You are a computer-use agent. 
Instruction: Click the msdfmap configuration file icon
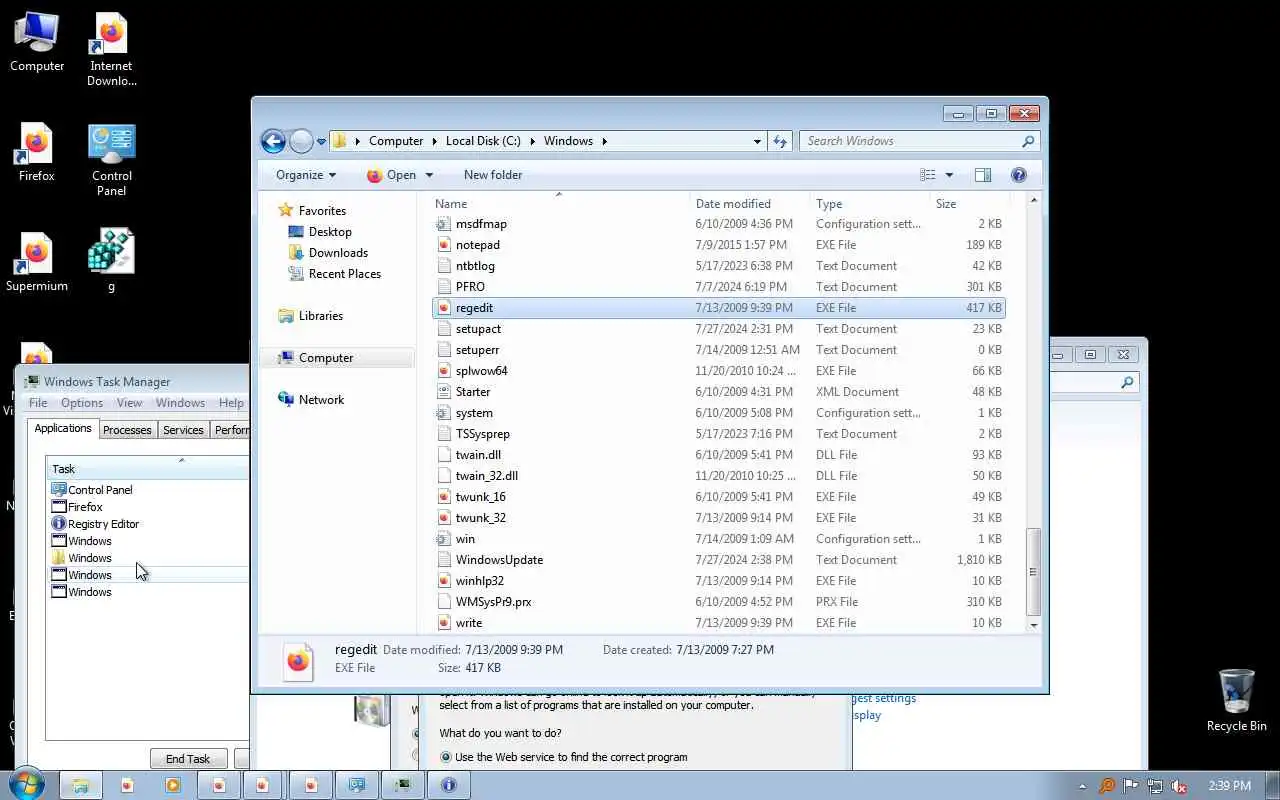coord(444,224)
